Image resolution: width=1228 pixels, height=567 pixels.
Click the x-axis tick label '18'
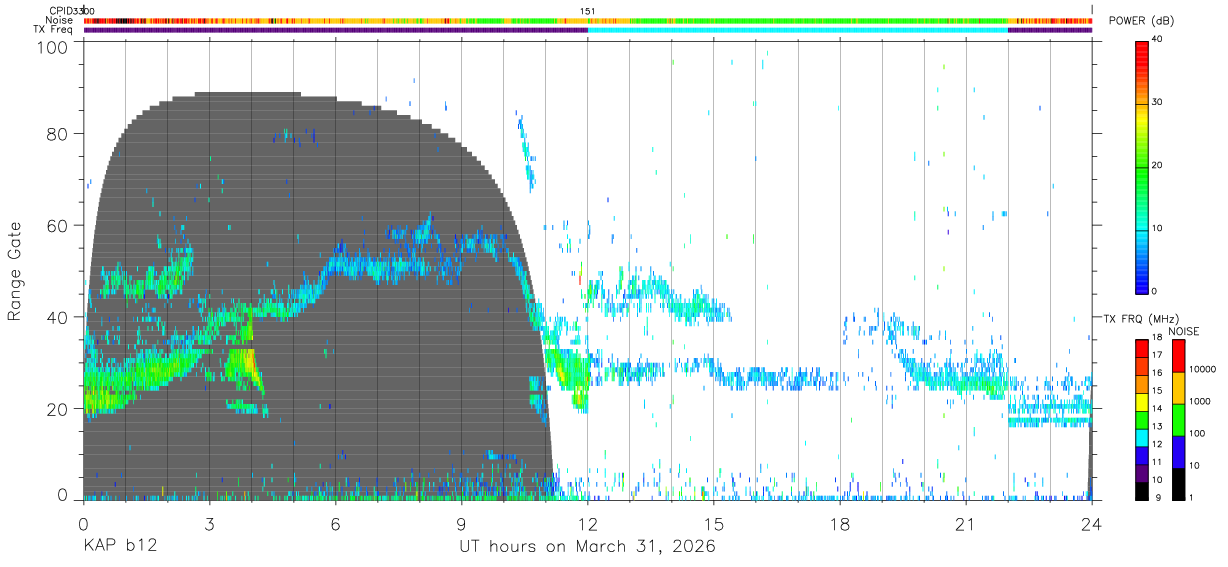pos(839,525)
